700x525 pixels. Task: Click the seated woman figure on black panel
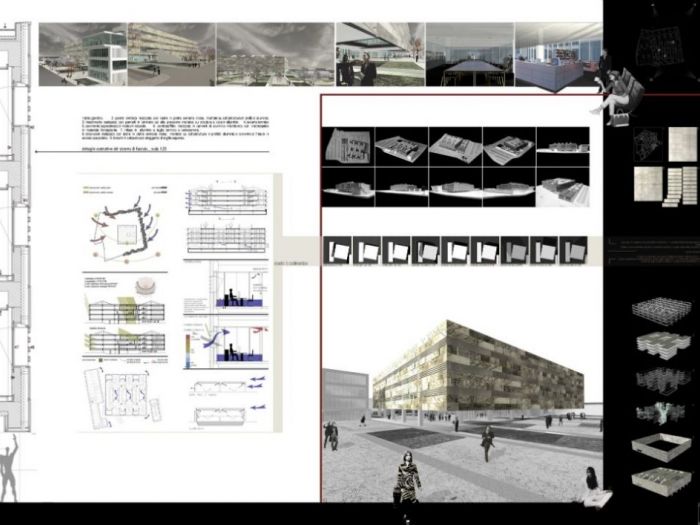click(x=618, y=97)
